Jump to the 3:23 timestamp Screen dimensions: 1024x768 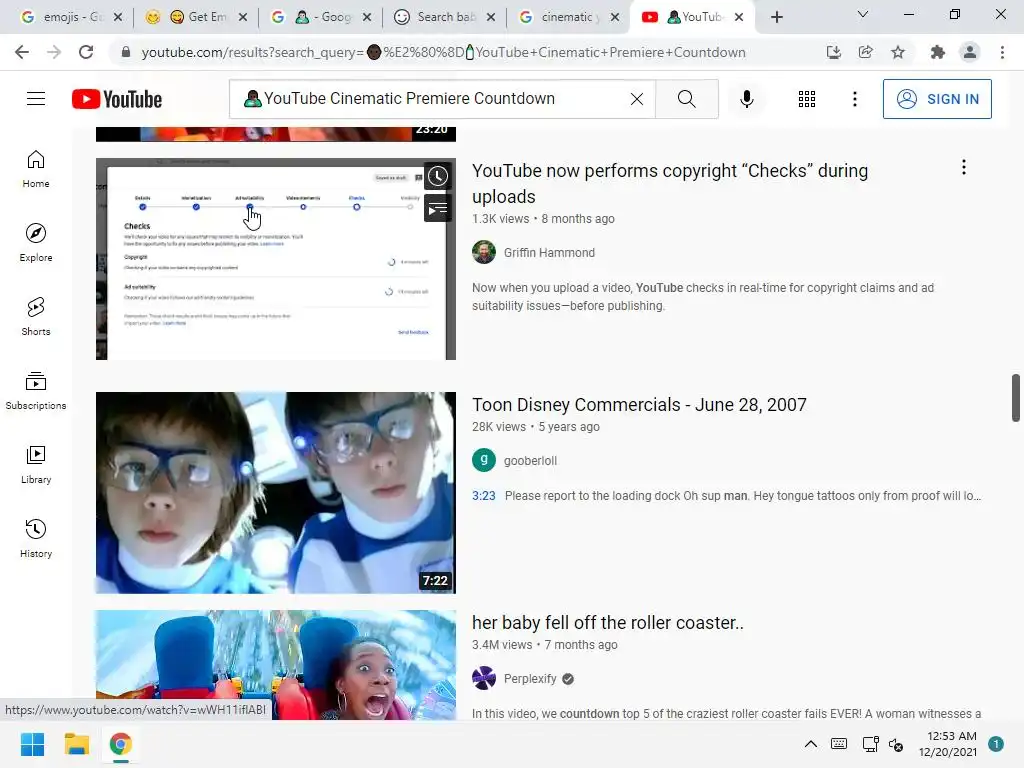coord(484,496)
